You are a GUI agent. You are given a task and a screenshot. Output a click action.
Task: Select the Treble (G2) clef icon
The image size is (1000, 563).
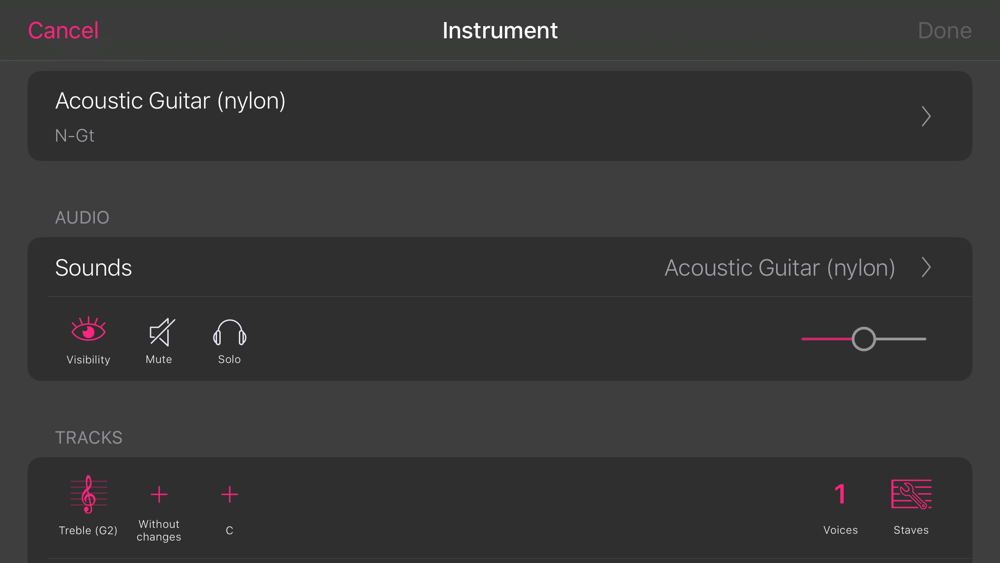click(88, 494)
